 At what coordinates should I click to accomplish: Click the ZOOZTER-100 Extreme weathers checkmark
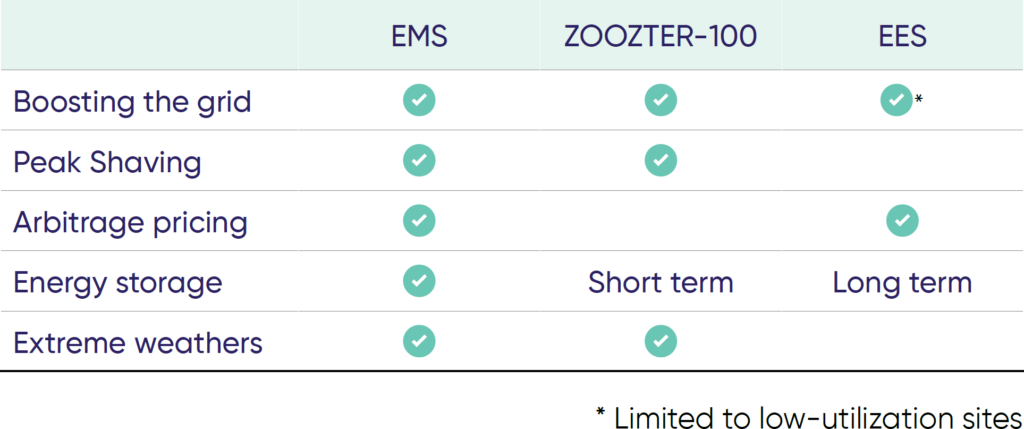click(661, 341)
